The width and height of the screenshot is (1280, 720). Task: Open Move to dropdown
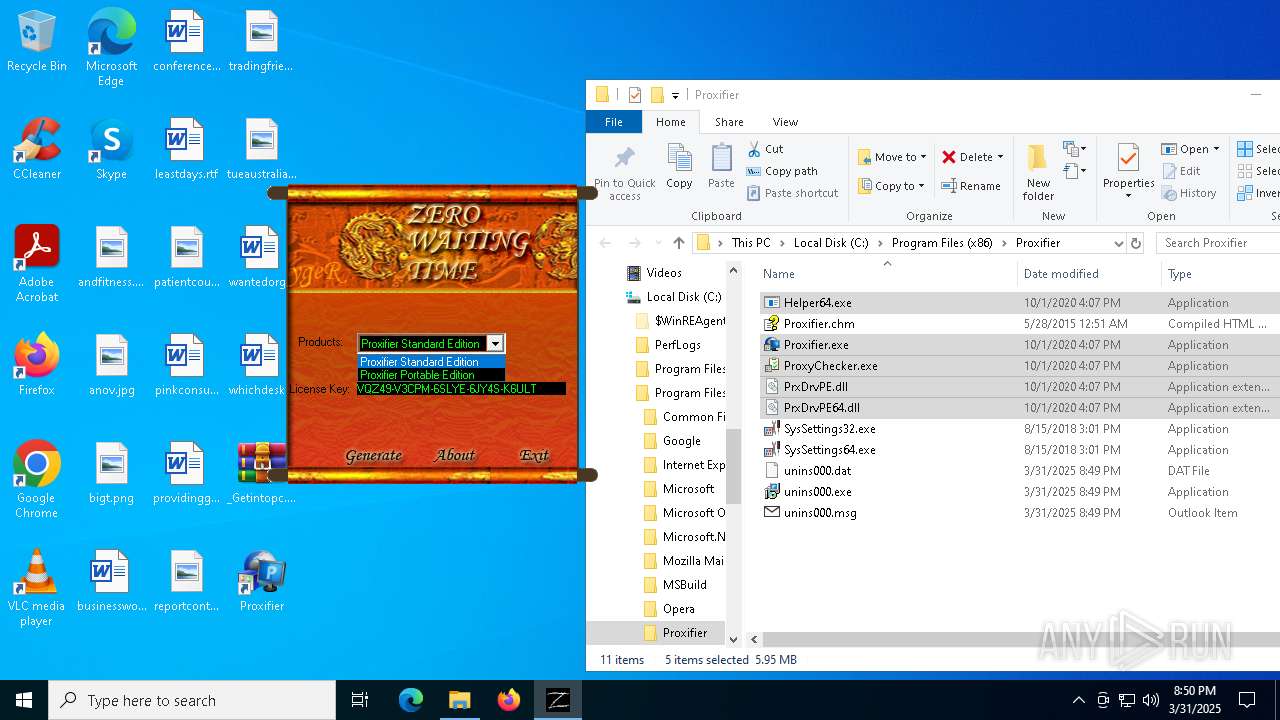(892, 157)
